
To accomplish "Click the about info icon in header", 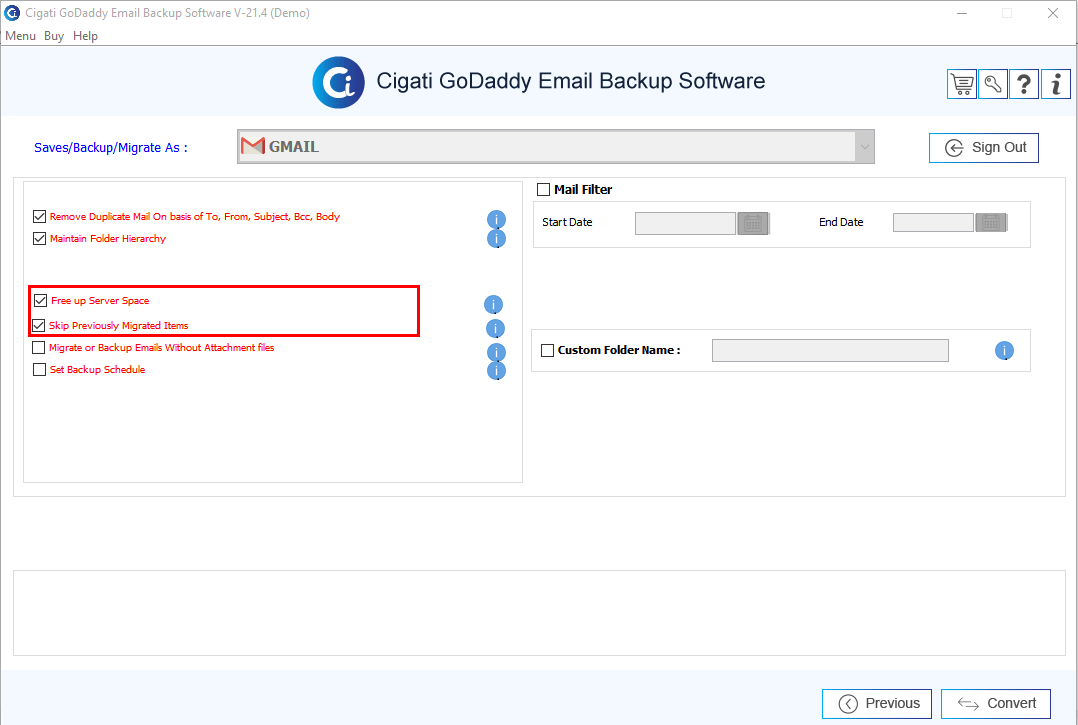I will coord(1055,85).
